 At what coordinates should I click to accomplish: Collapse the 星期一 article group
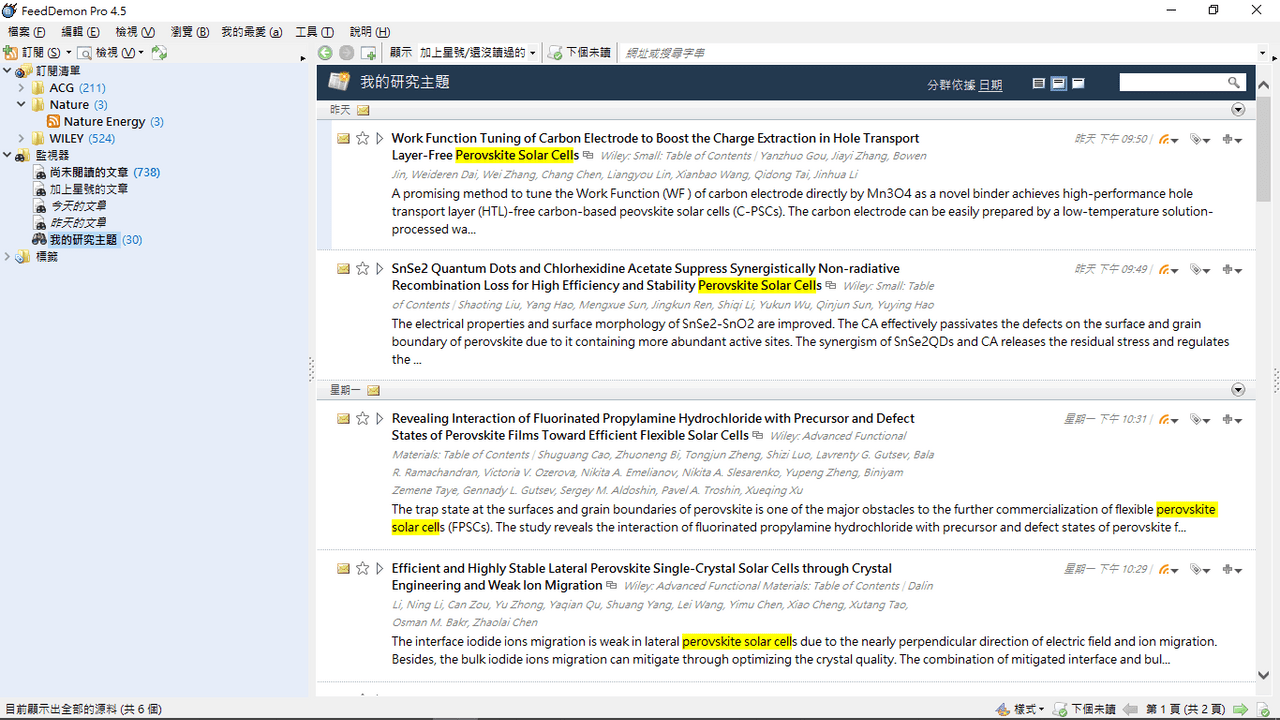pos(1238,390)
